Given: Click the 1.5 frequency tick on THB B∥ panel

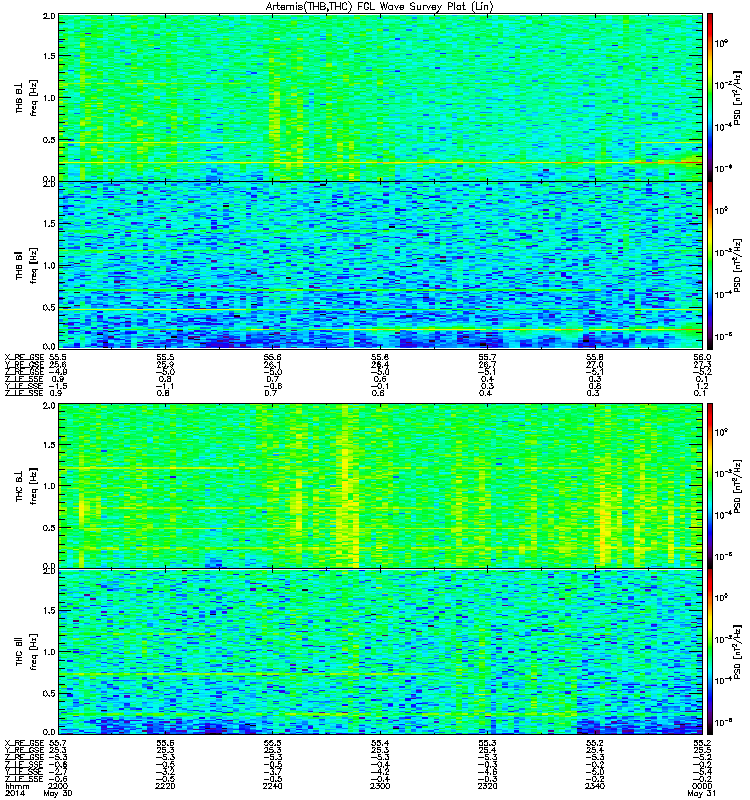Looking at the screenshot, I should [x=49, y=223].
